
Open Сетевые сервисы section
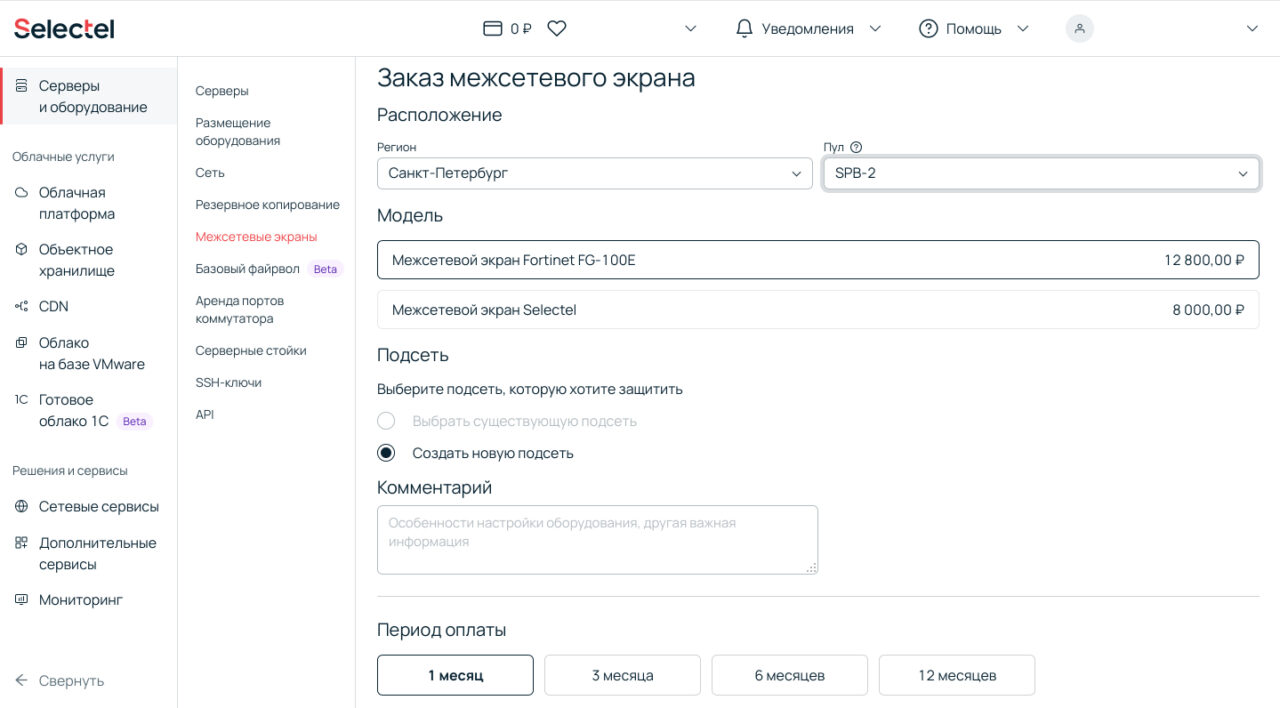pyautogui.click(x=99, y=507)
